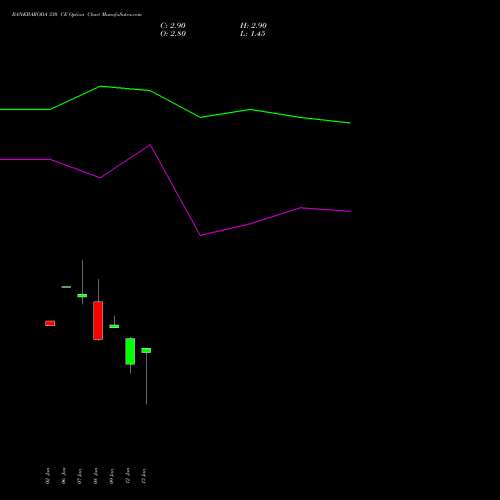Click the '02 Jan' date axis label
This screenshot has height=500, width=500.
[x=47, y=476]
